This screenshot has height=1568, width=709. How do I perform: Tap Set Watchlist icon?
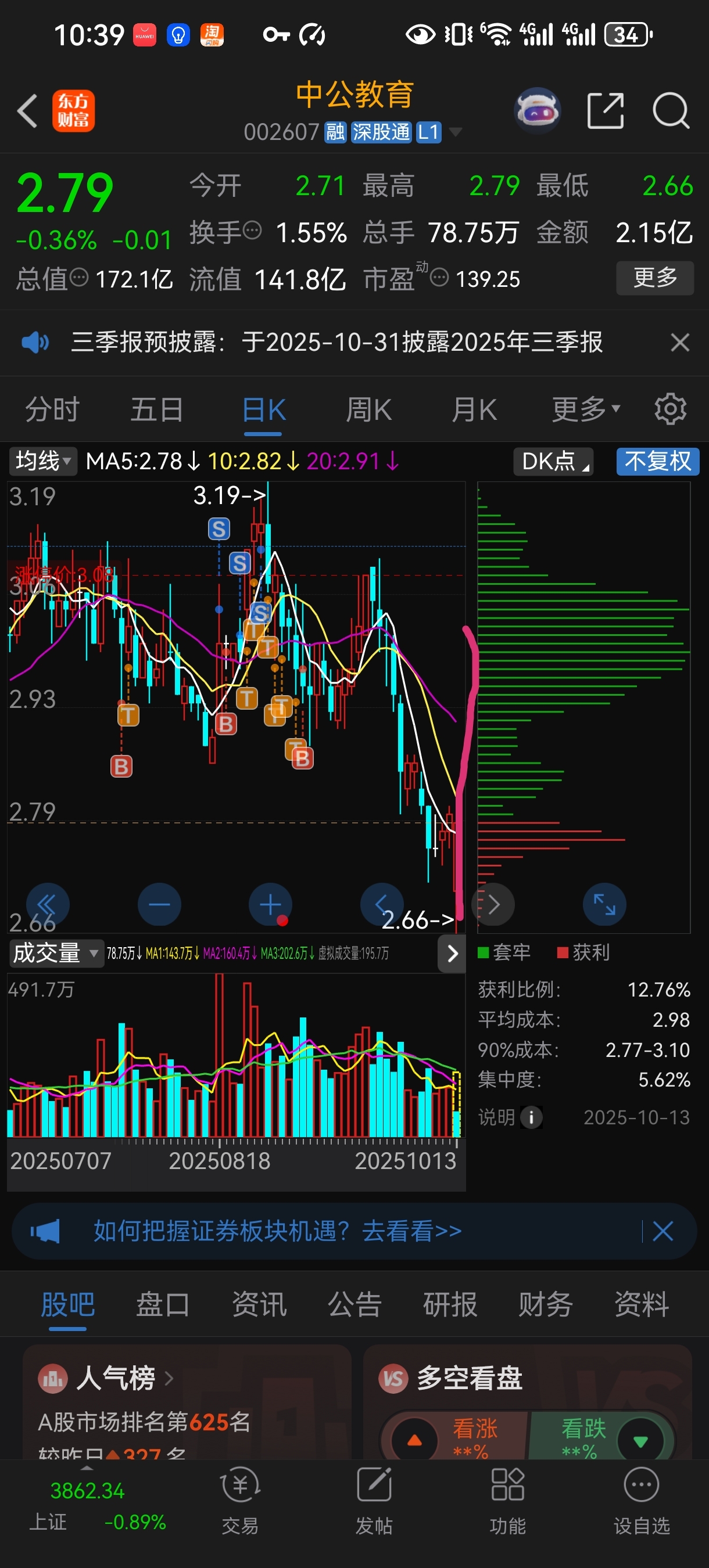tap(642, 1501)
